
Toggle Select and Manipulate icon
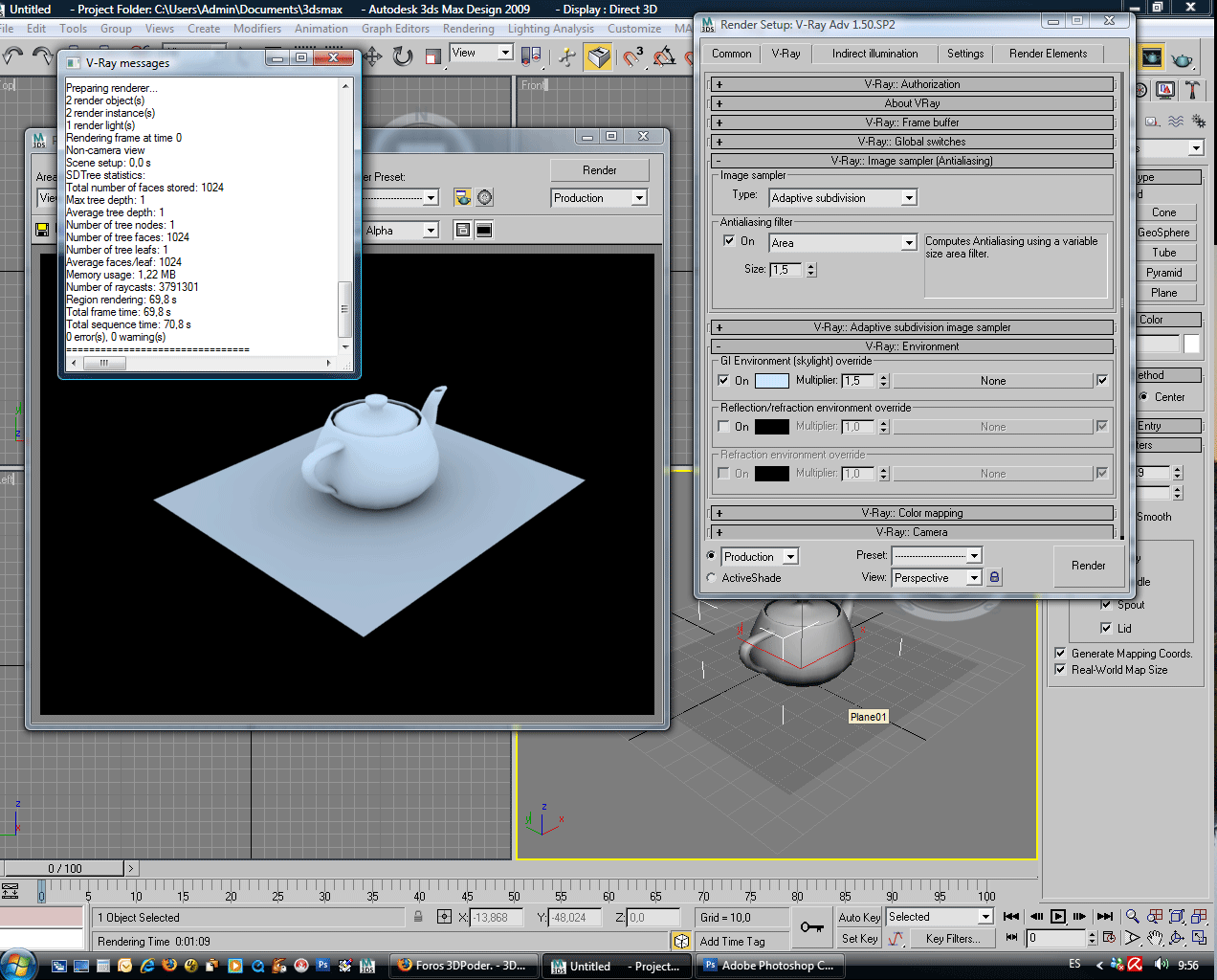(567, 56)
